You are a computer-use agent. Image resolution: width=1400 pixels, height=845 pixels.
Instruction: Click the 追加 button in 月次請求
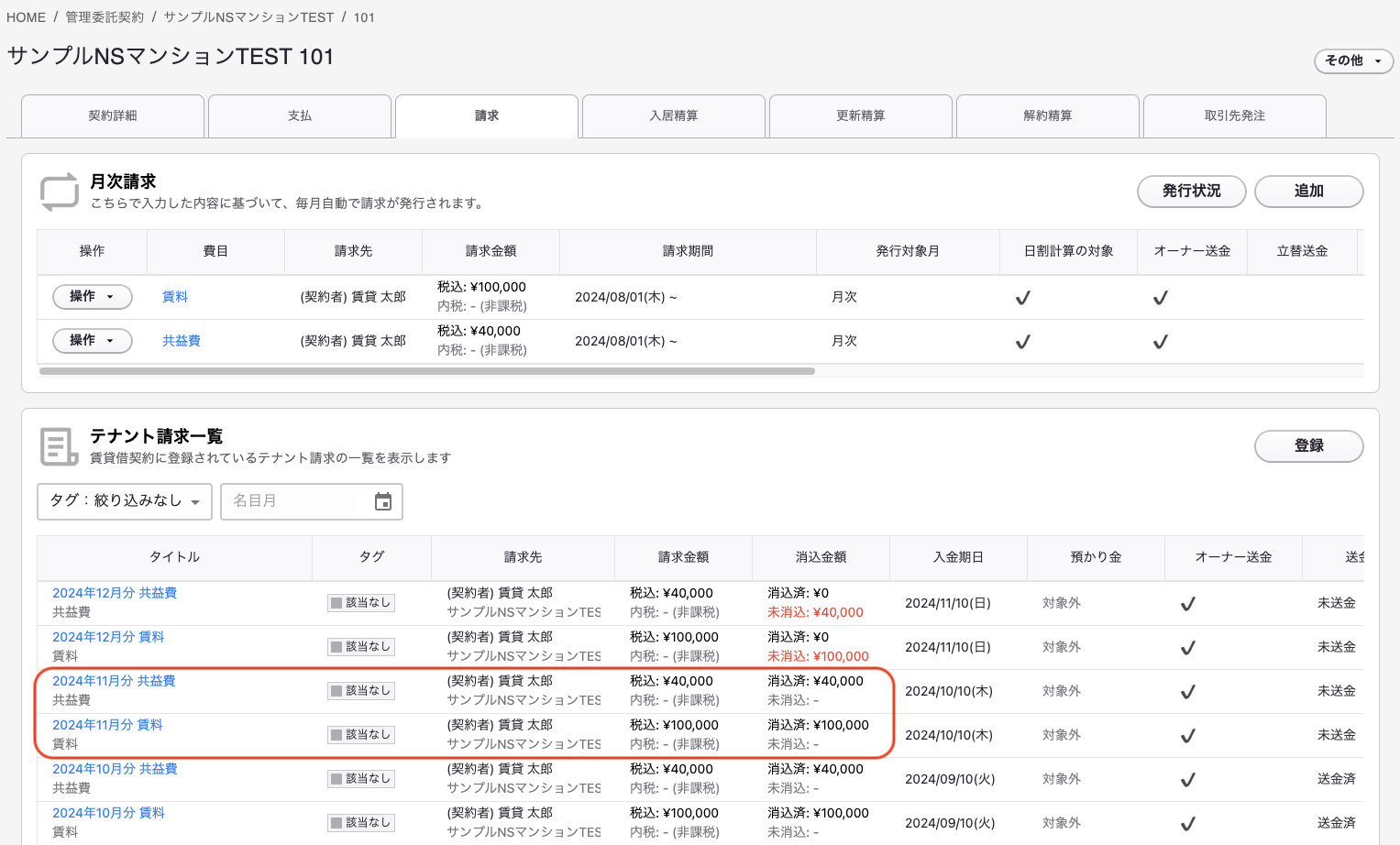tap(1309, 192)
